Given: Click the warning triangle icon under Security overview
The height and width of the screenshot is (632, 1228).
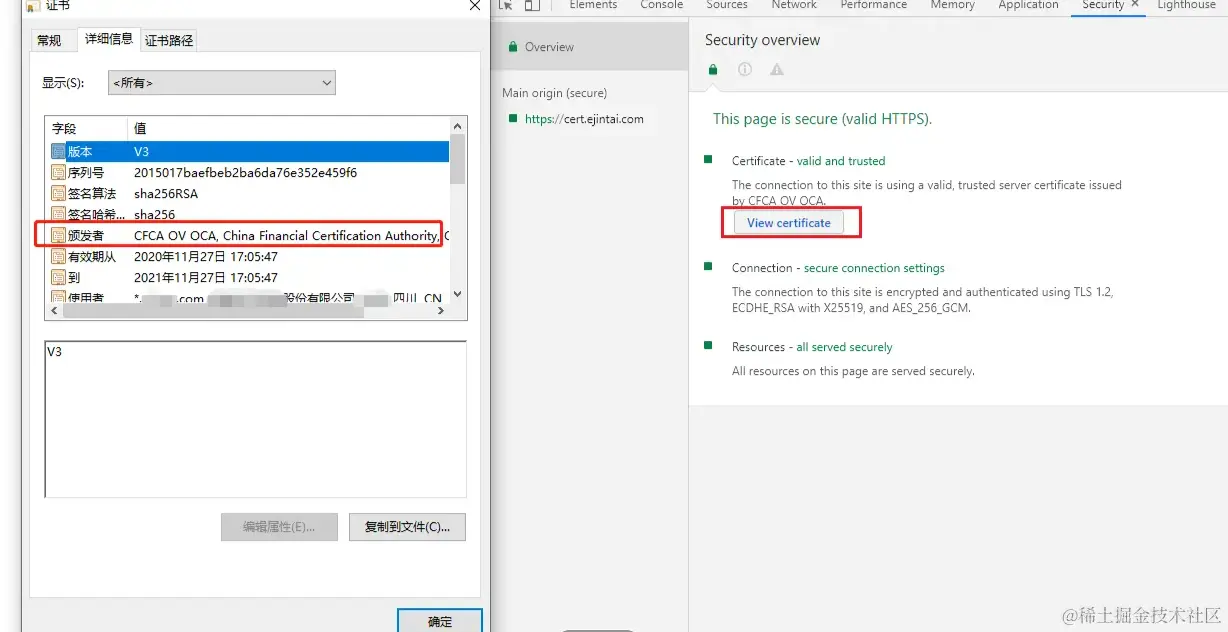Looking at the screenshot, I should (x=777, y=70).
